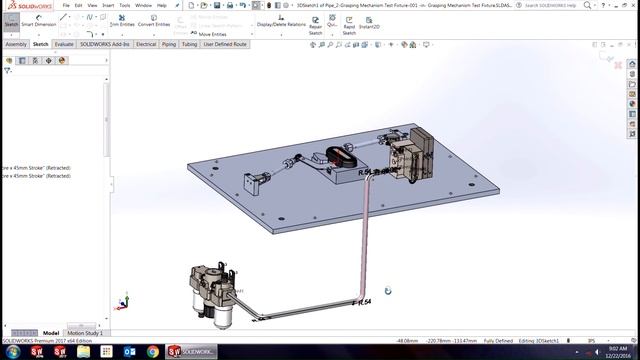
Task: Open the View Settings monitor dropdown
Action: (427, 44)
